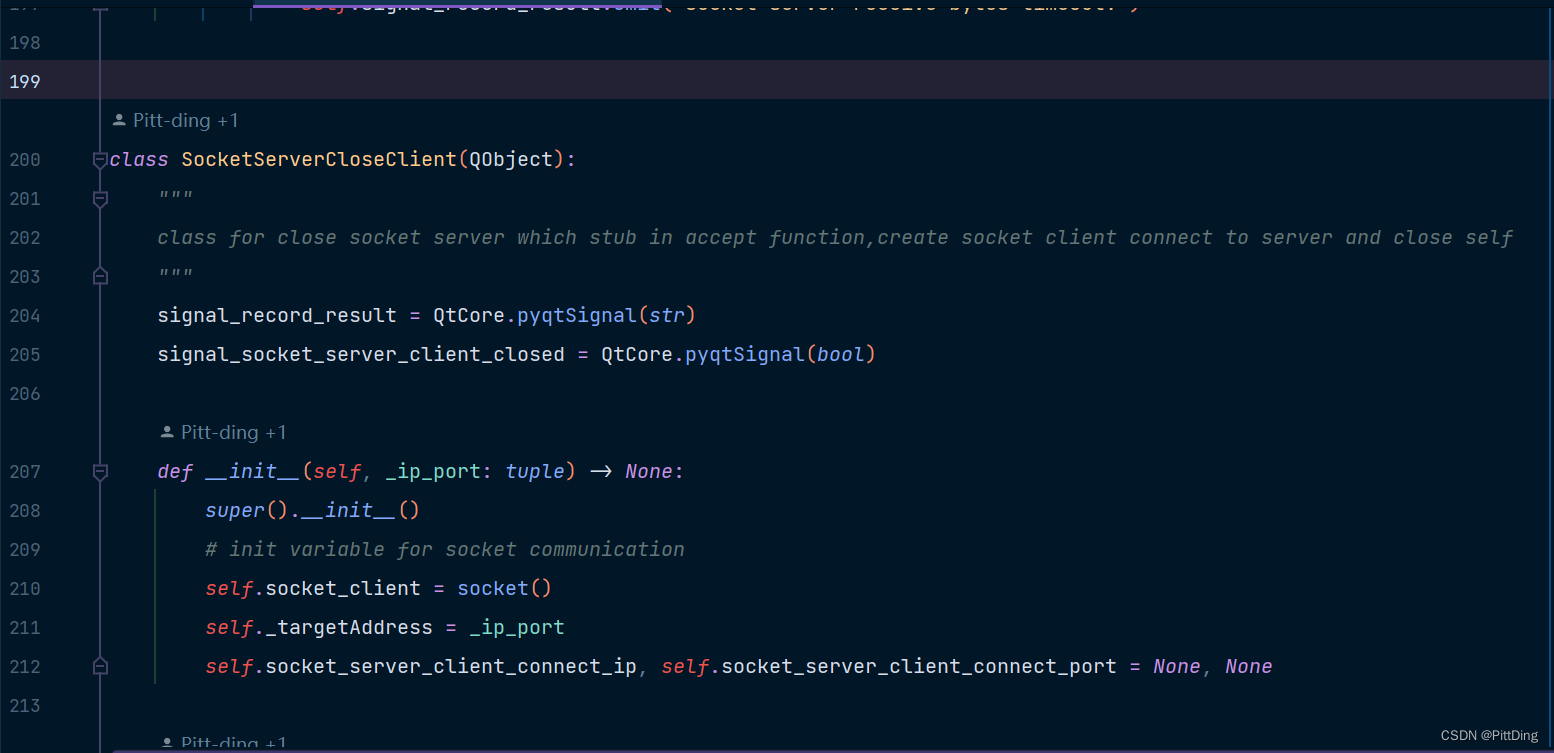Click the None return annotation on line 207
Screen dimensions: 1554x753
pos(649,472)
